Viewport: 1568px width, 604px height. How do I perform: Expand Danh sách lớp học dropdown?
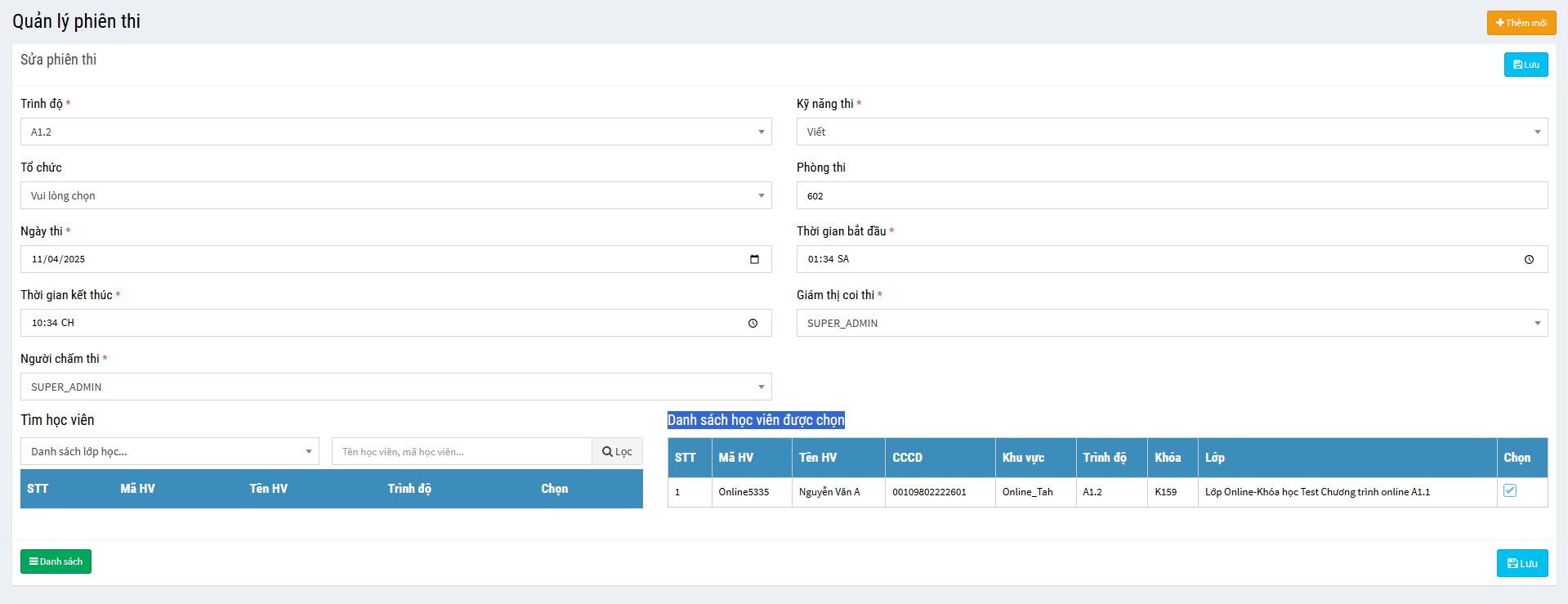[x=169, y=451]
